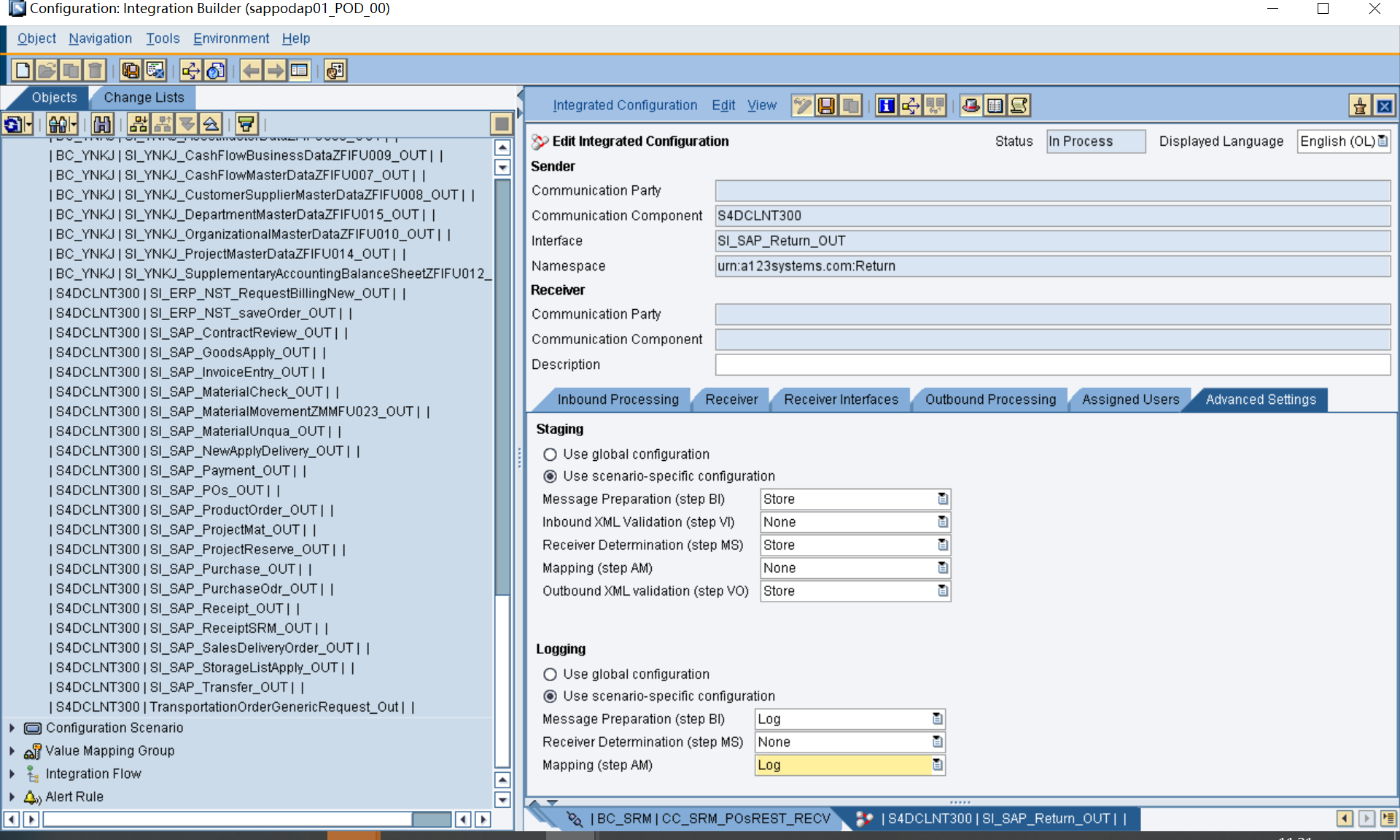Click the Save All floppy disks icon
Image resolution: width=1400 pixels, height=840 pixels.
[131, 71]
